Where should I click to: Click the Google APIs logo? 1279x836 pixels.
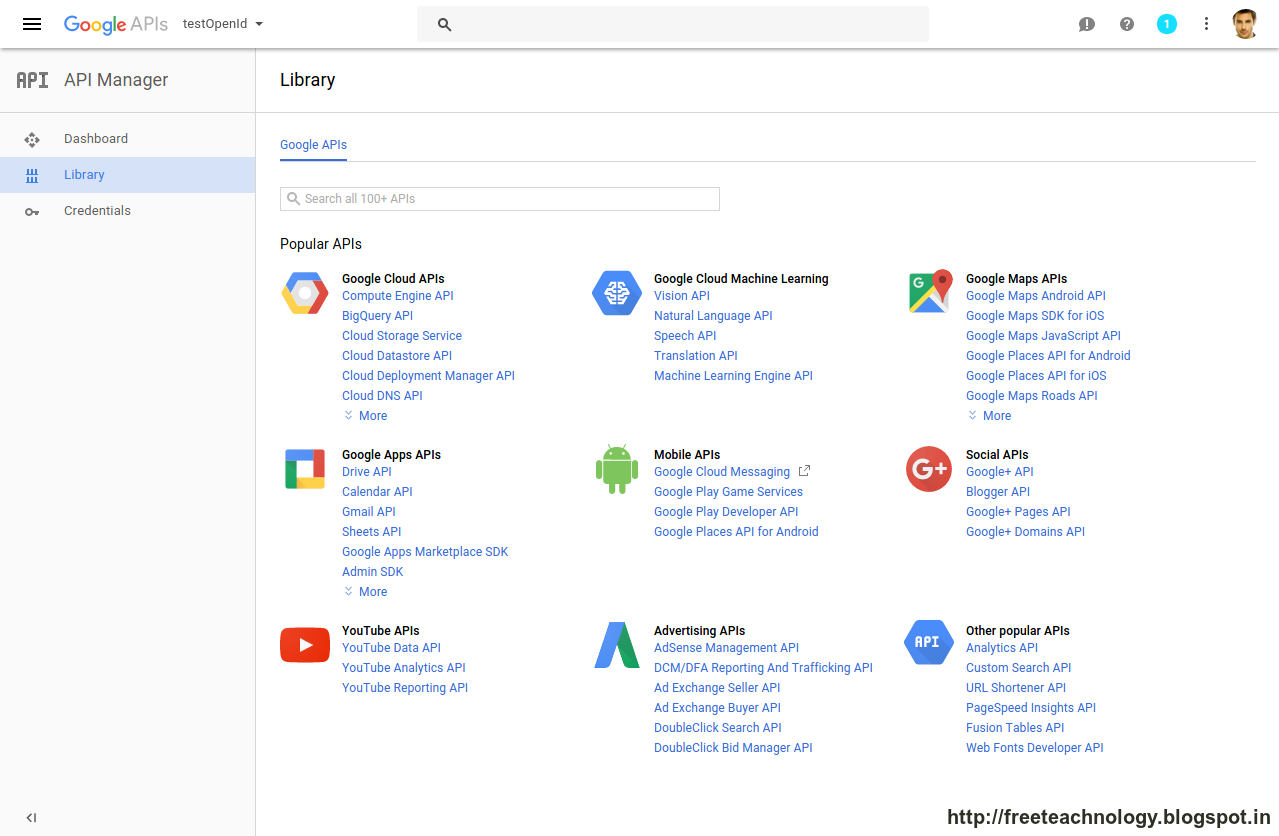116,24
